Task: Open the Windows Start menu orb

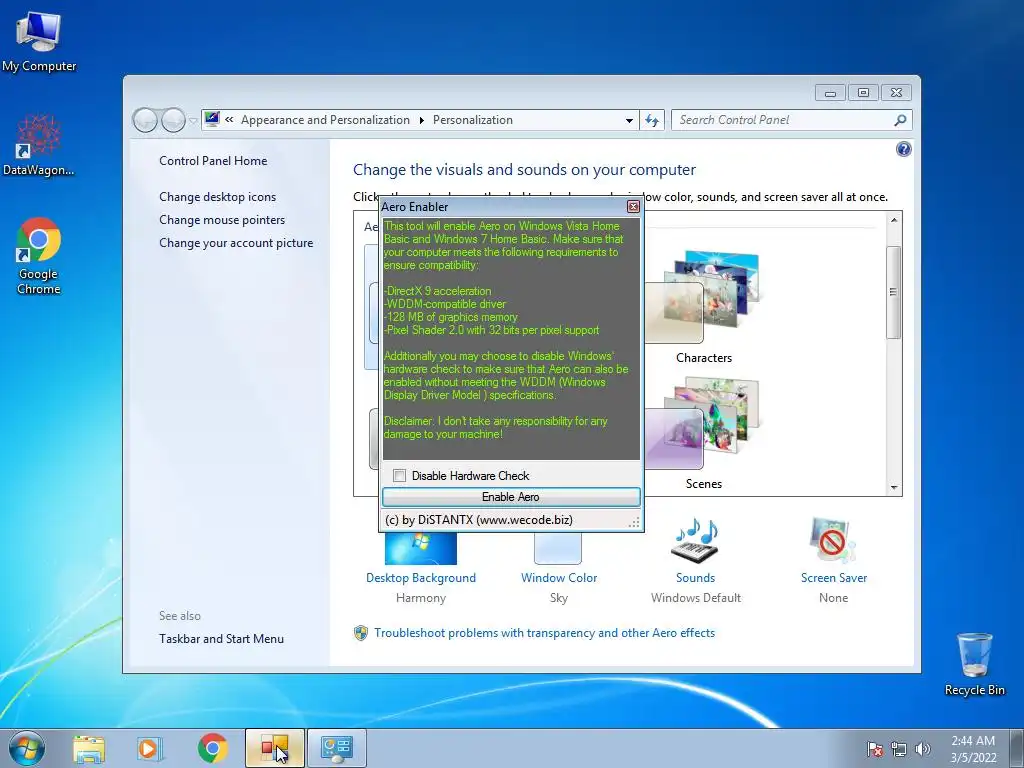Action: point(27,748)
